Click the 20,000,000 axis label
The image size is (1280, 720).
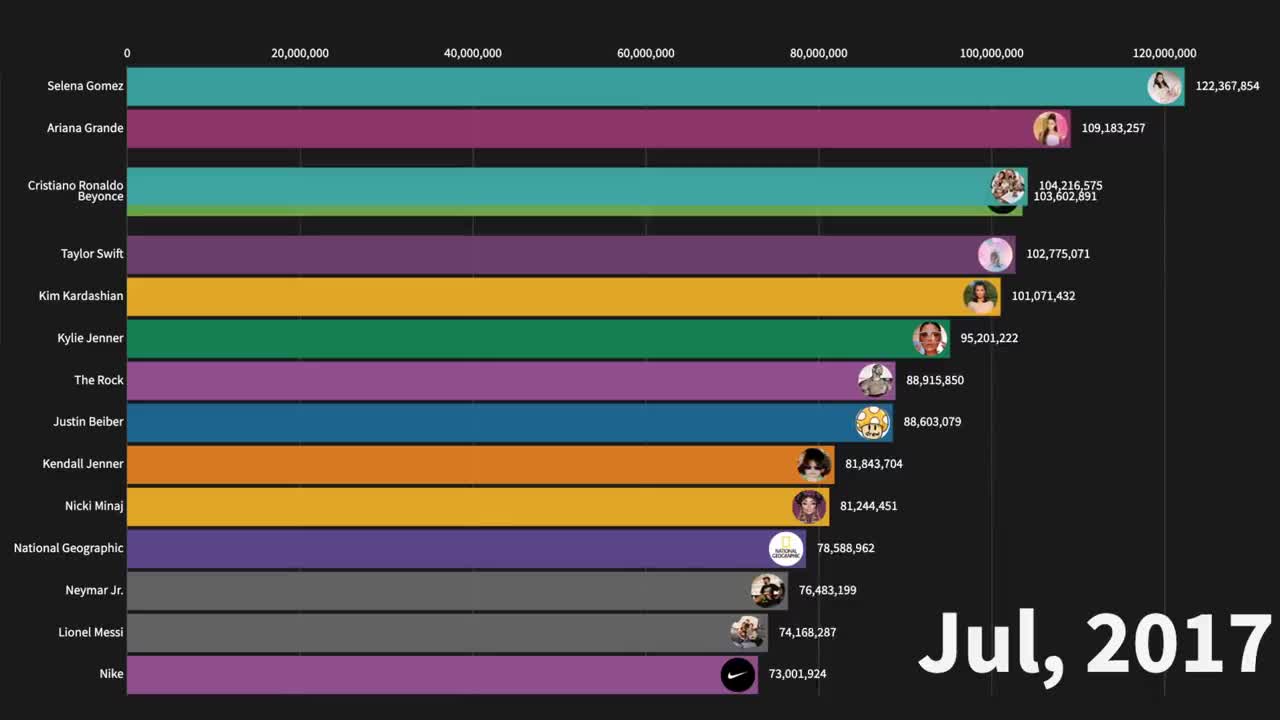click(300, 54)
